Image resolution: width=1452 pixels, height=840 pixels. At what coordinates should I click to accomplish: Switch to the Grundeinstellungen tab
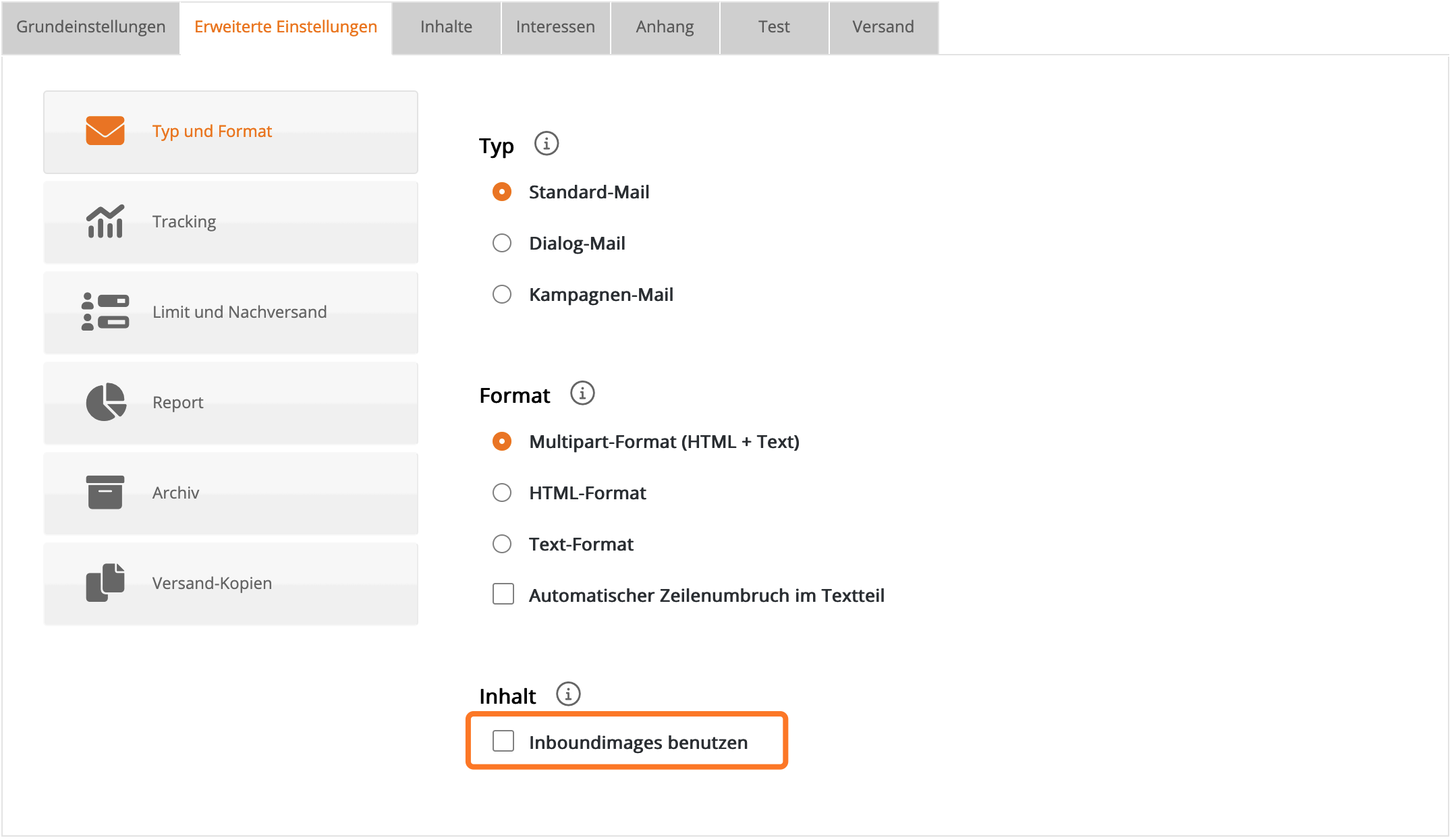point(90,27)
